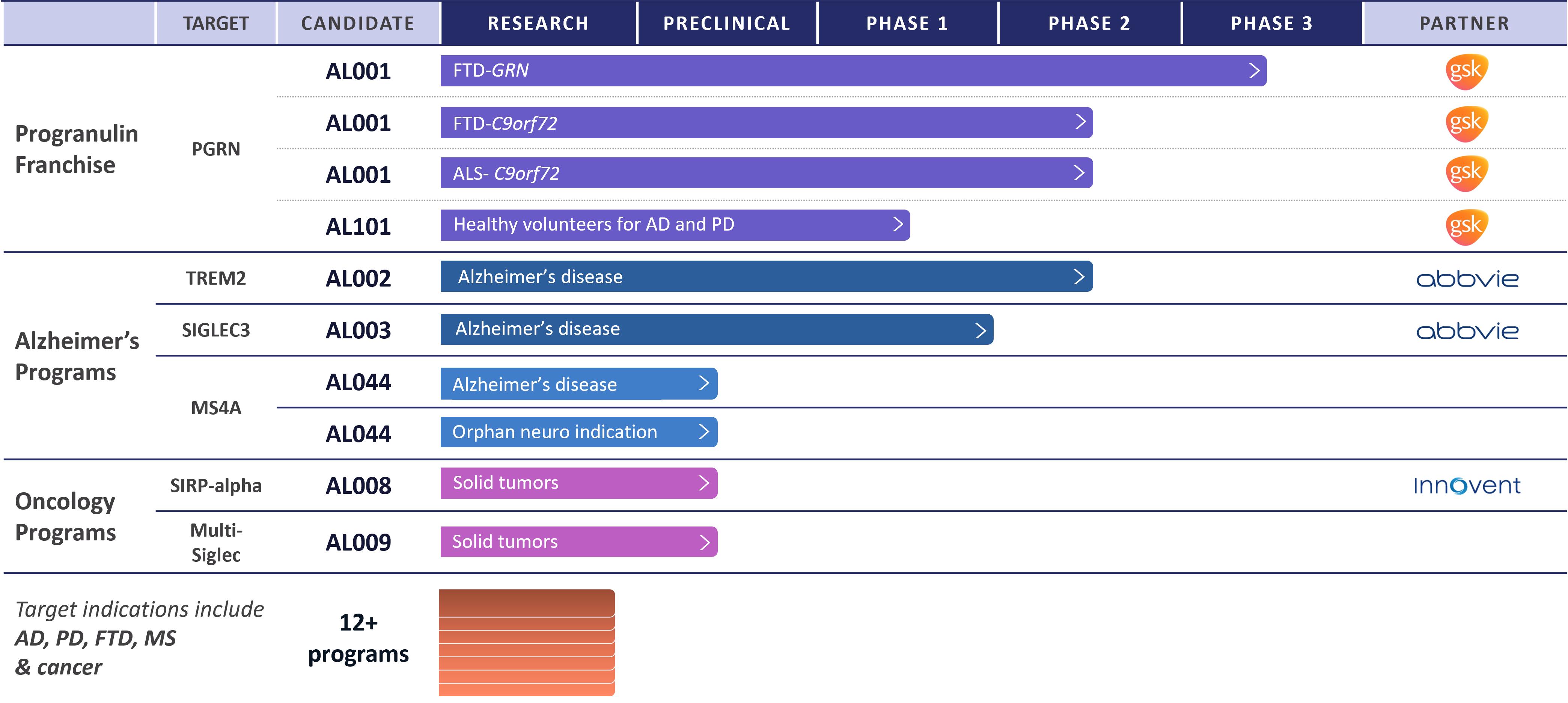Click the AbbVie logo in AL002 row
1568x703 pixels.
pos(1467,279)
